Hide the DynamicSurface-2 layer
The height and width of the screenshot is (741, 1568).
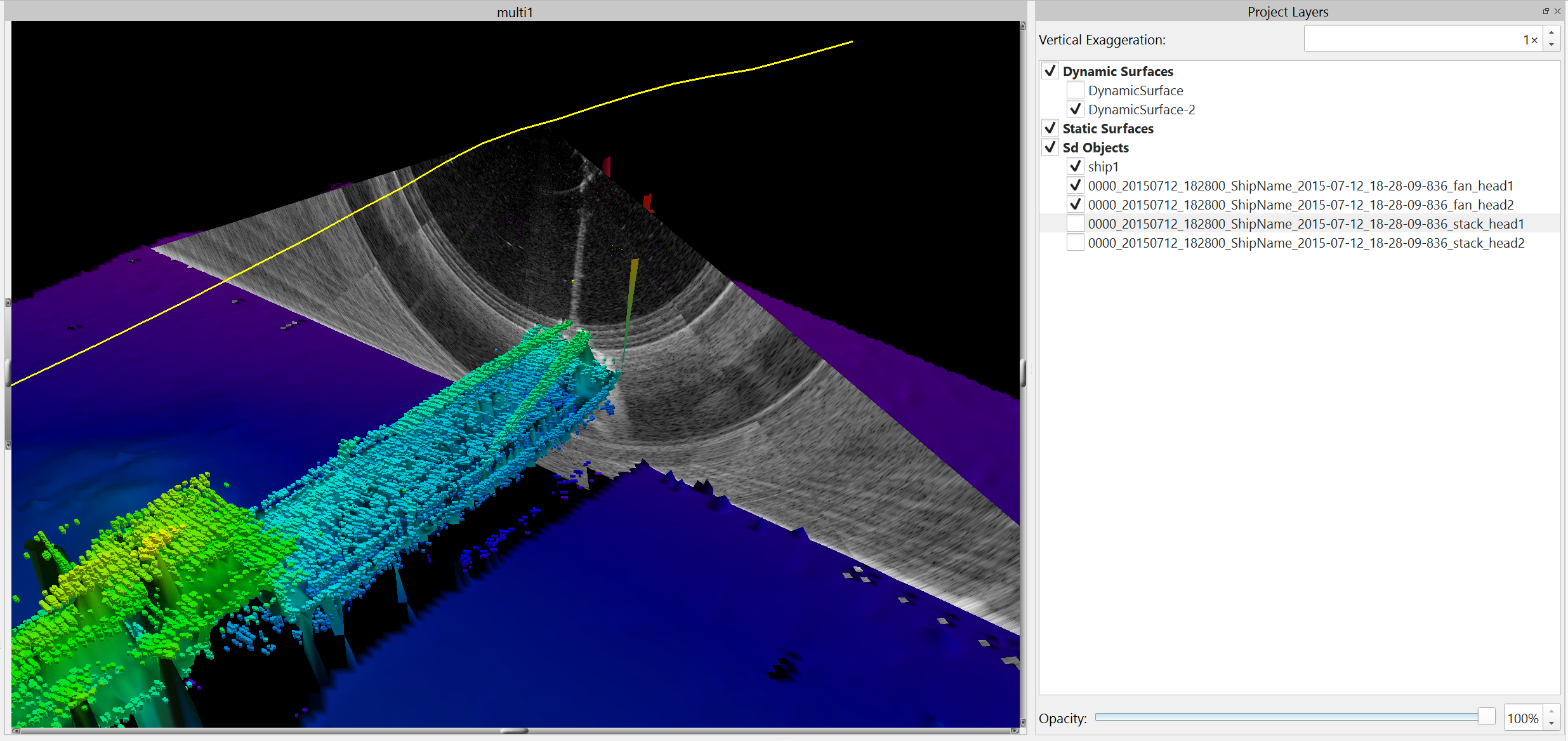[x=1075, y=109]
